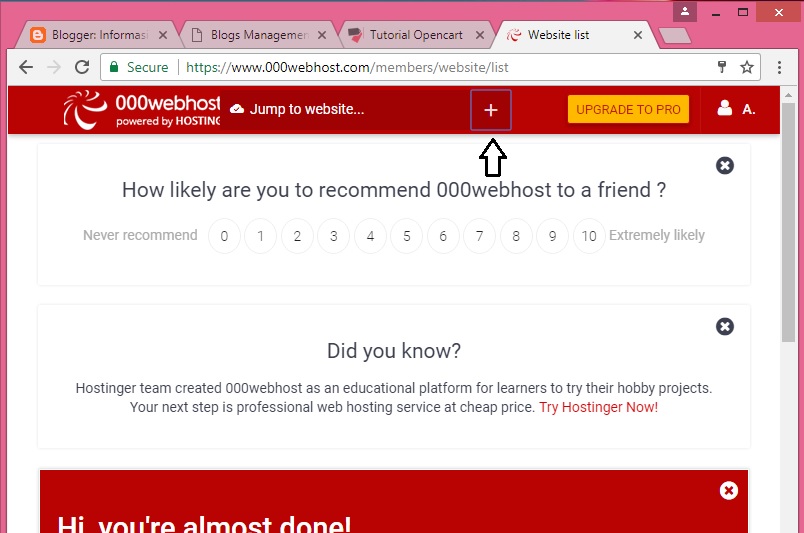Viewport: 804px width, 533px height.
Task: Dismiss the recommendation survey card
Action: 725,165
